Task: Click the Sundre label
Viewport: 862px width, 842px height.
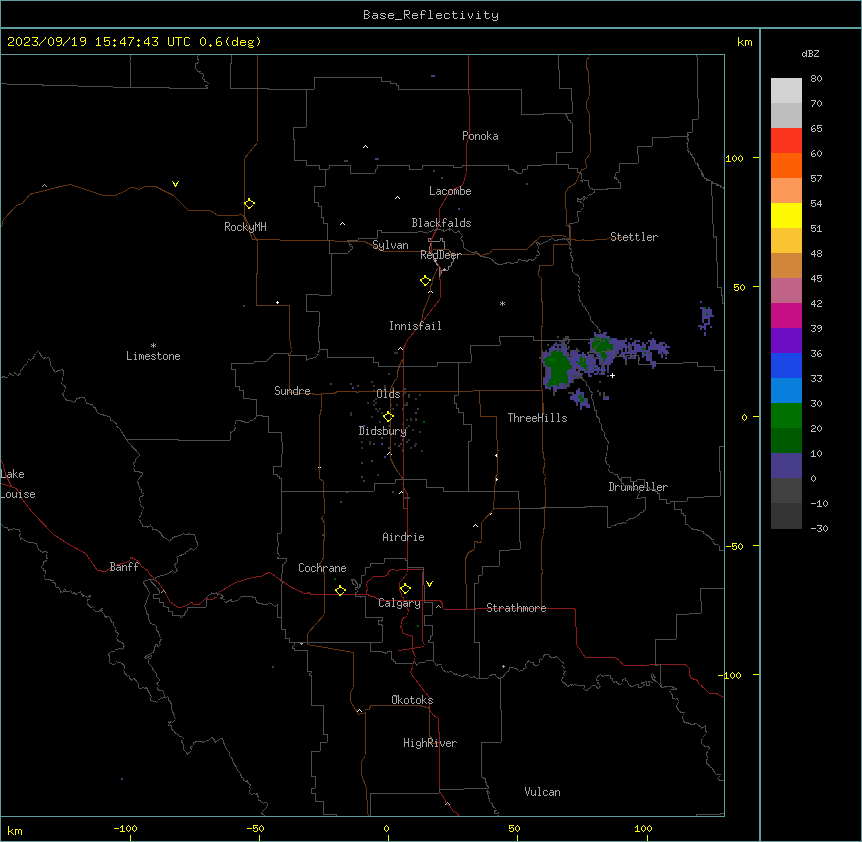Action: click(x=292, y=391)
